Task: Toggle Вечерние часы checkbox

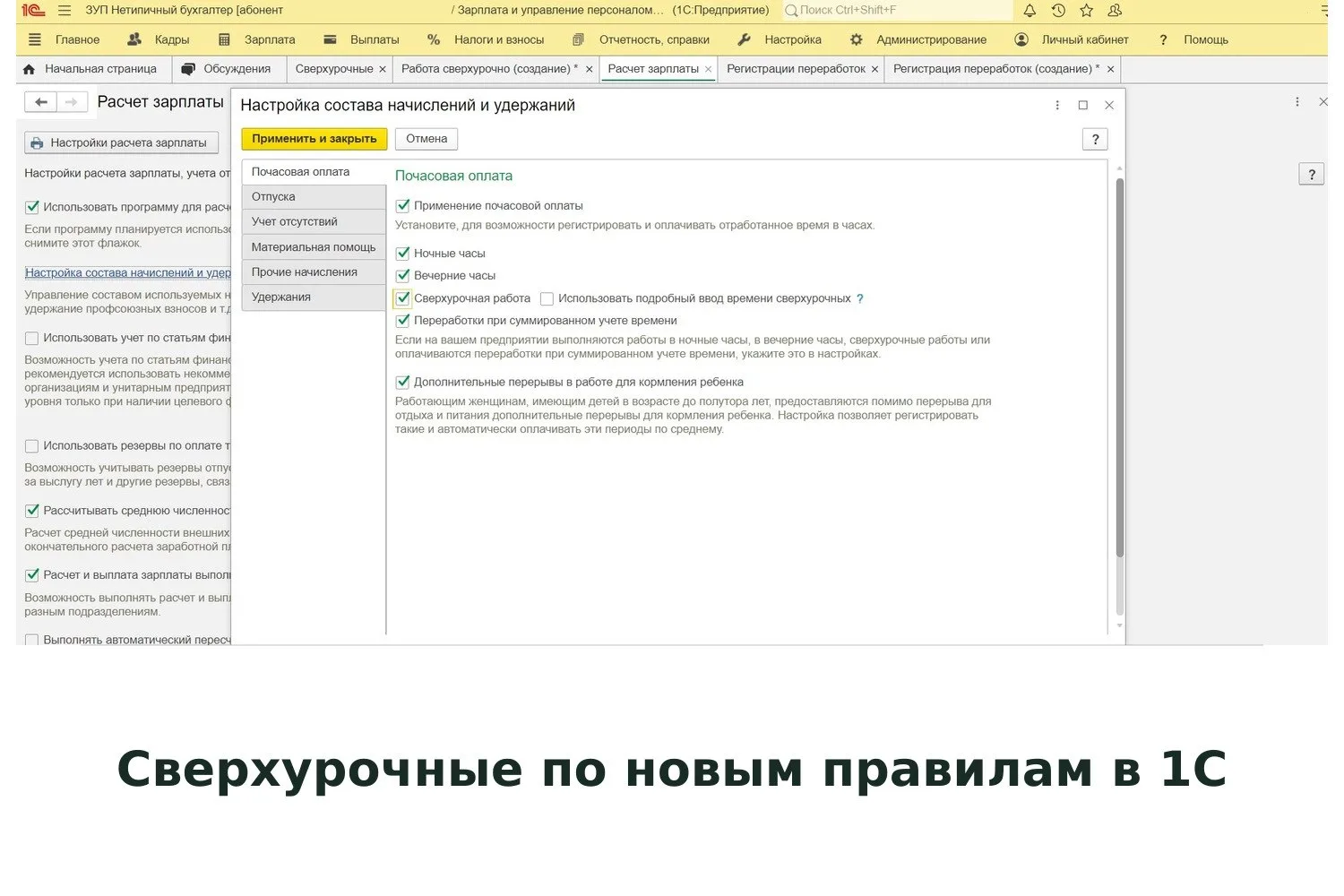Action: pos(403,276)
